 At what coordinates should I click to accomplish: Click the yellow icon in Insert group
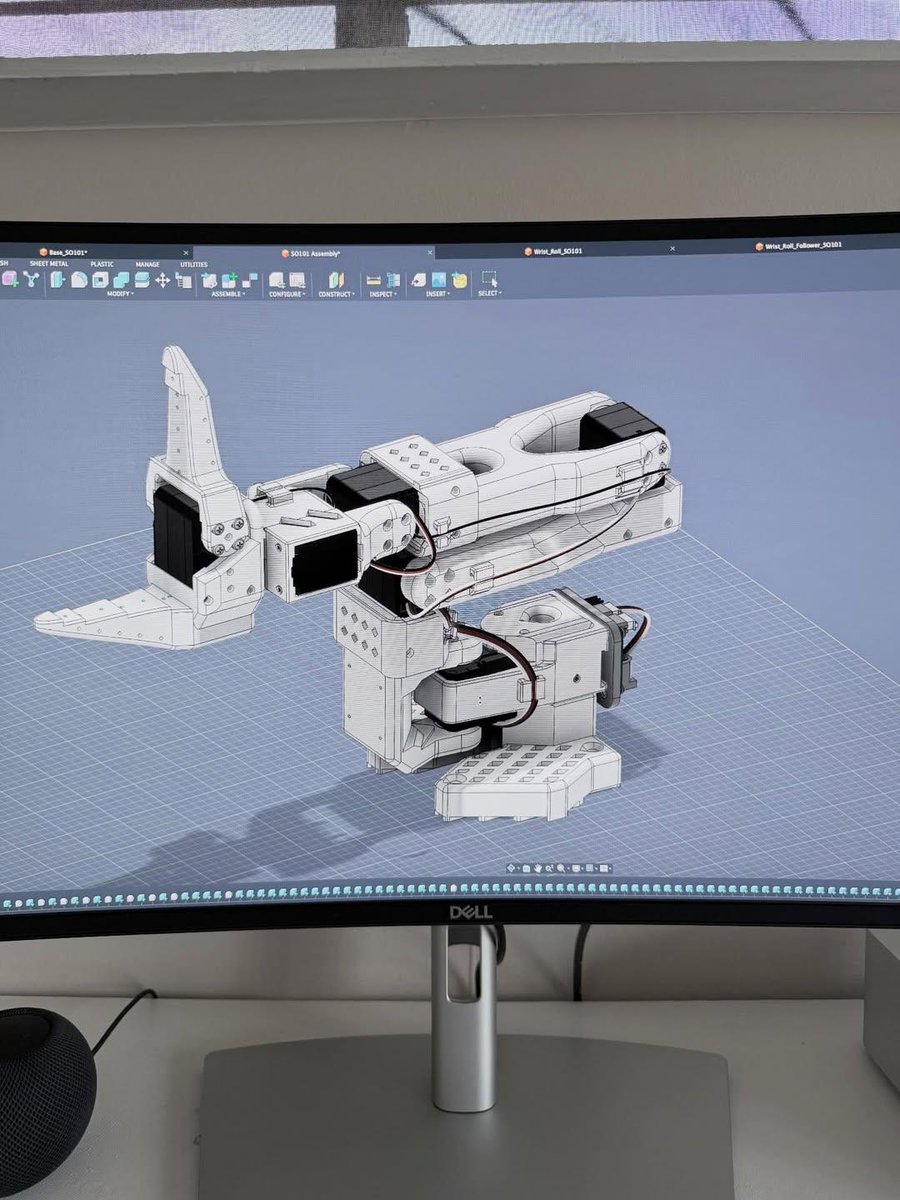click(x=459, y=280)
